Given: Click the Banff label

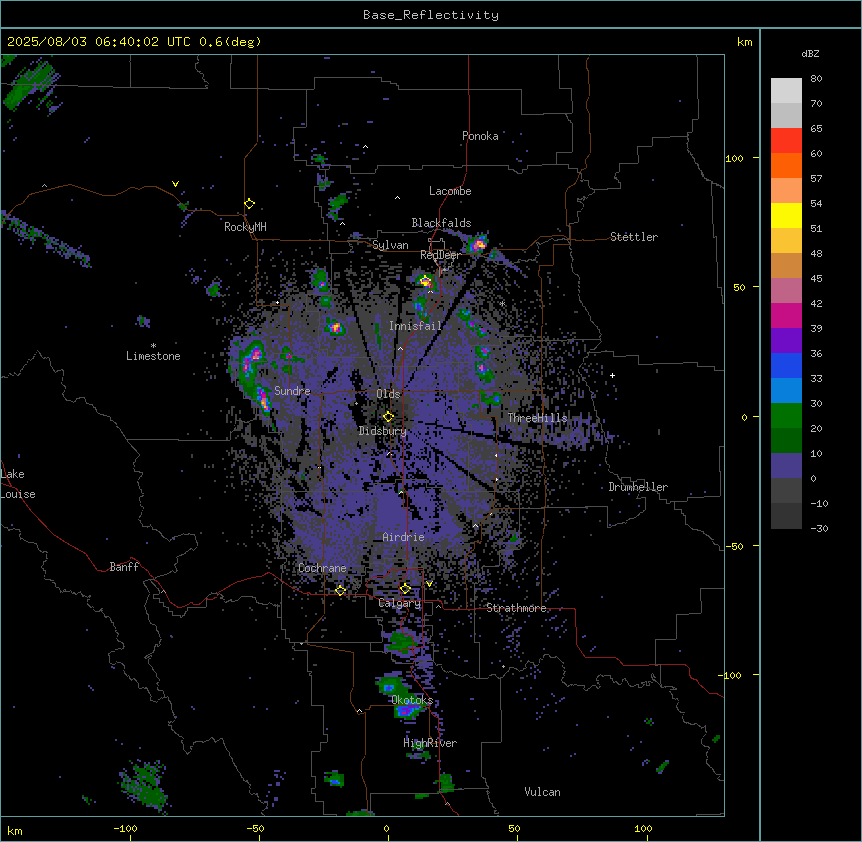Looking at the screenshot, I should tap(124, 567).
